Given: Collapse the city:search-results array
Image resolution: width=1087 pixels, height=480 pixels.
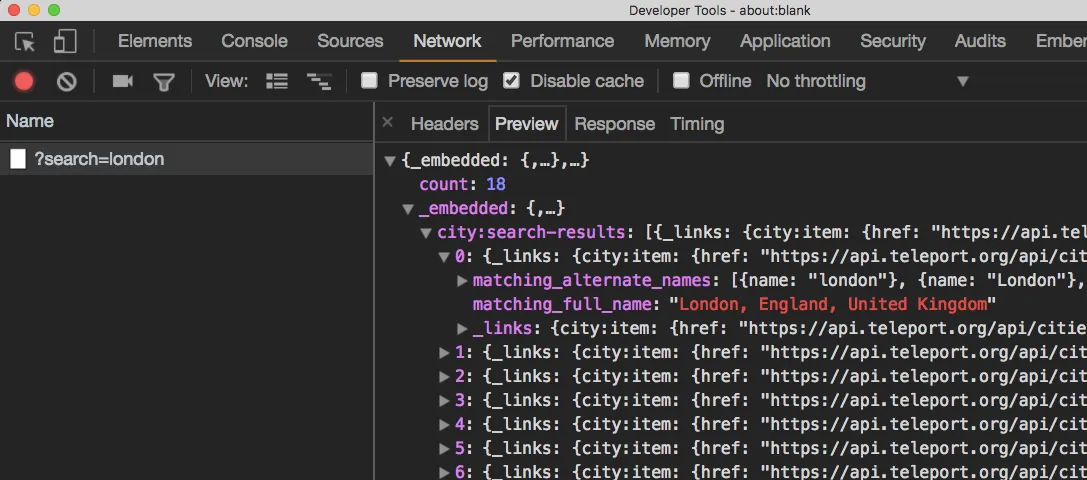Looking at the screenshot, I should click(x=426, y=232).
